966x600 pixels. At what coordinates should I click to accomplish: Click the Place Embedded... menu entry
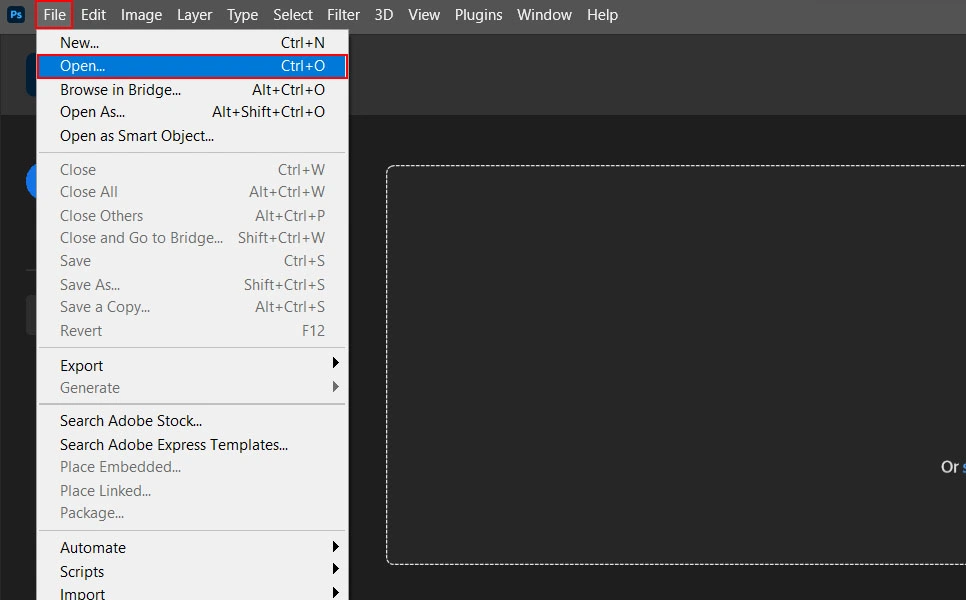[x=192, y=467]
